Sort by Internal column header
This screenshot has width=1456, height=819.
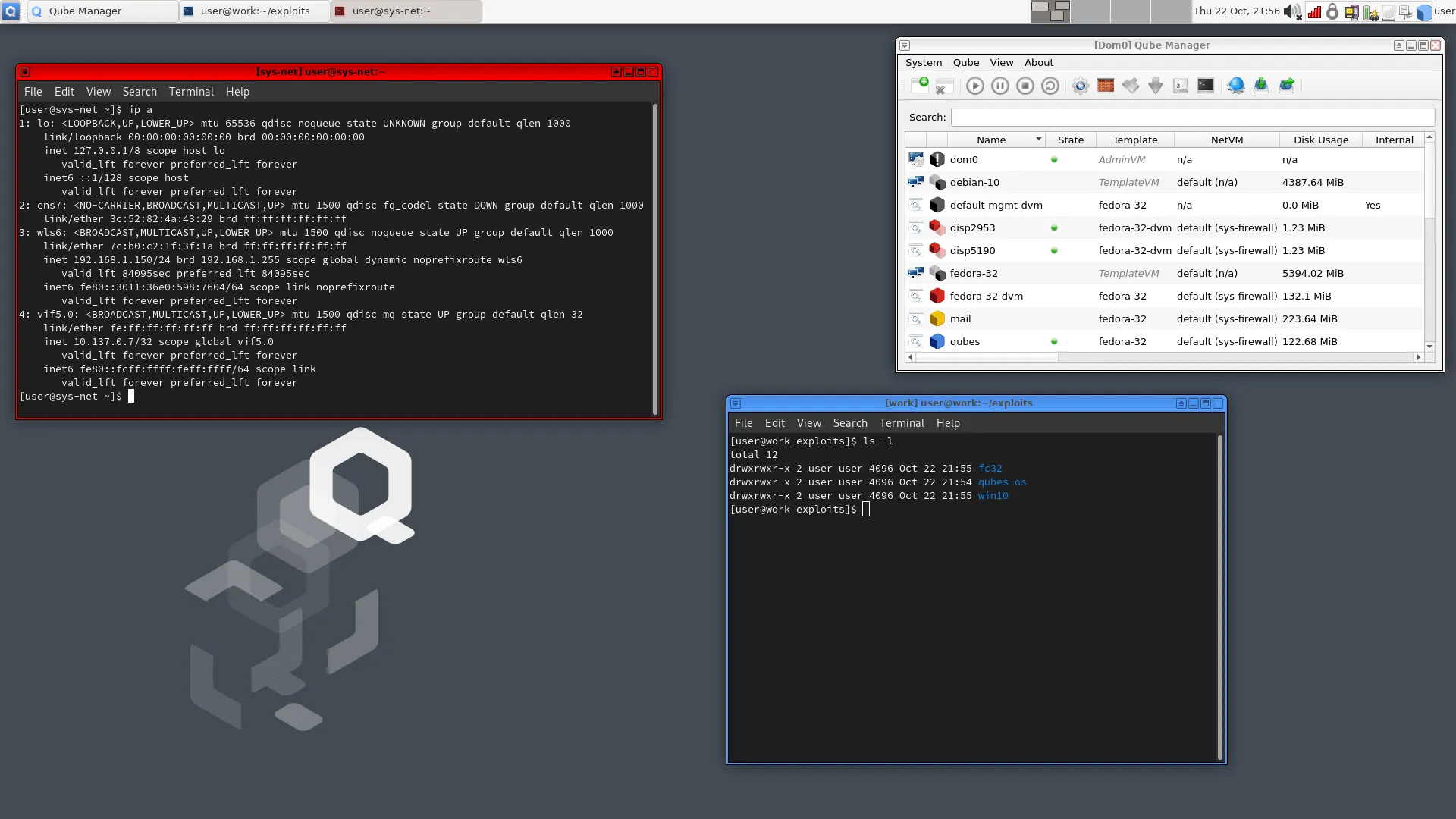[1393, 140]
